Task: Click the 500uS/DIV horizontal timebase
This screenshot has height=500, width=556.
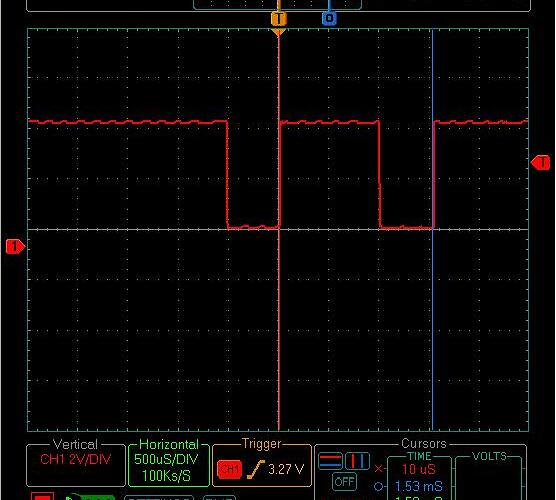Action: (x=166, y=459)
